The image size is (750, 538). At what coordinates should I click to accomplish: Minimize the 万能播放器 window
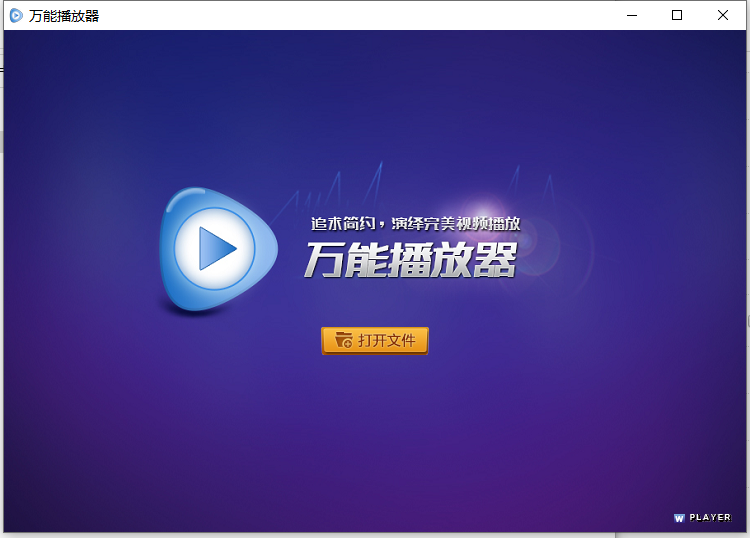pos(632,15)
